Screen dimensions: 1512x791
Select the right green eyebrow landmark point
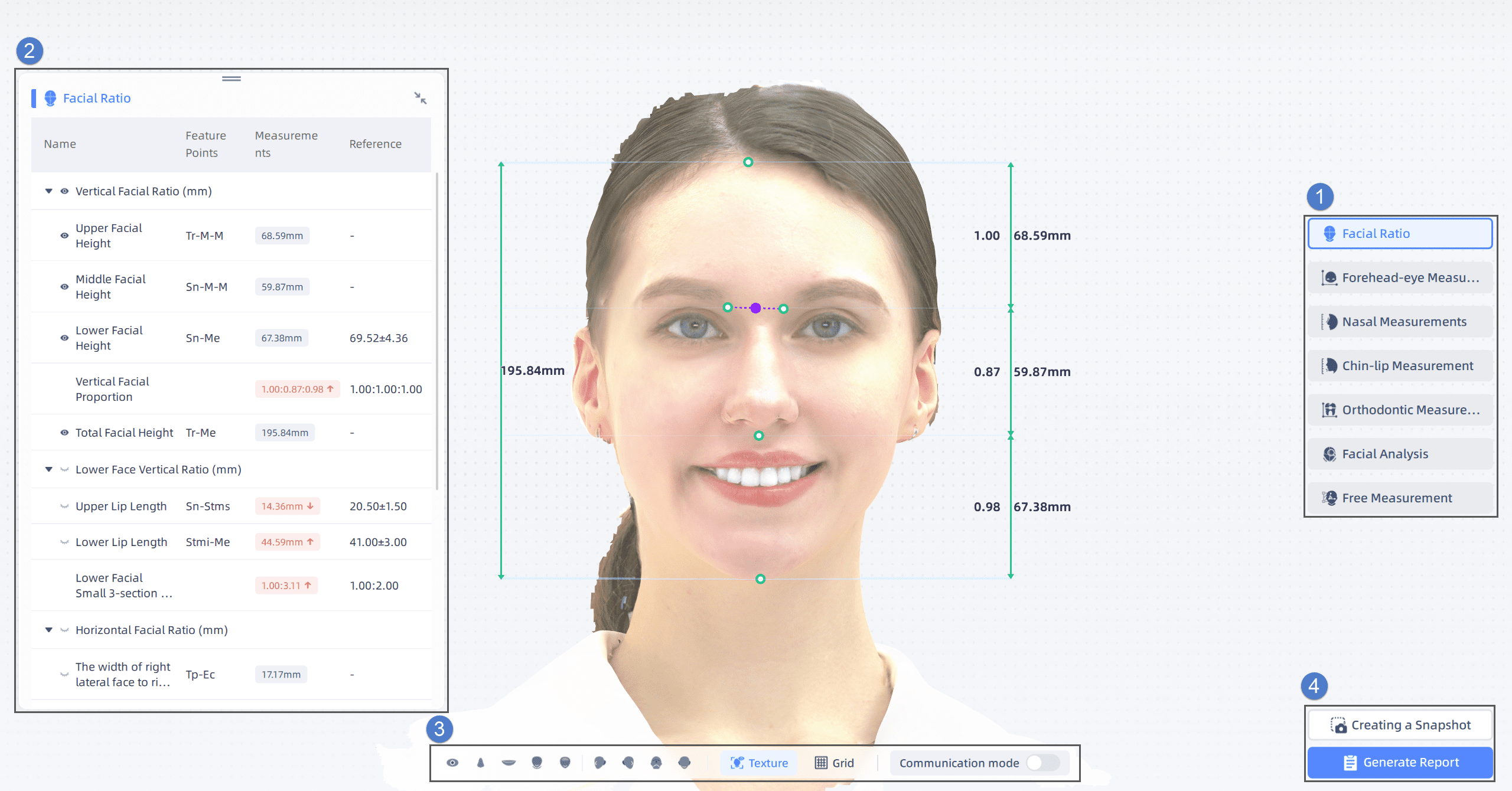click(x=783, y=309)
